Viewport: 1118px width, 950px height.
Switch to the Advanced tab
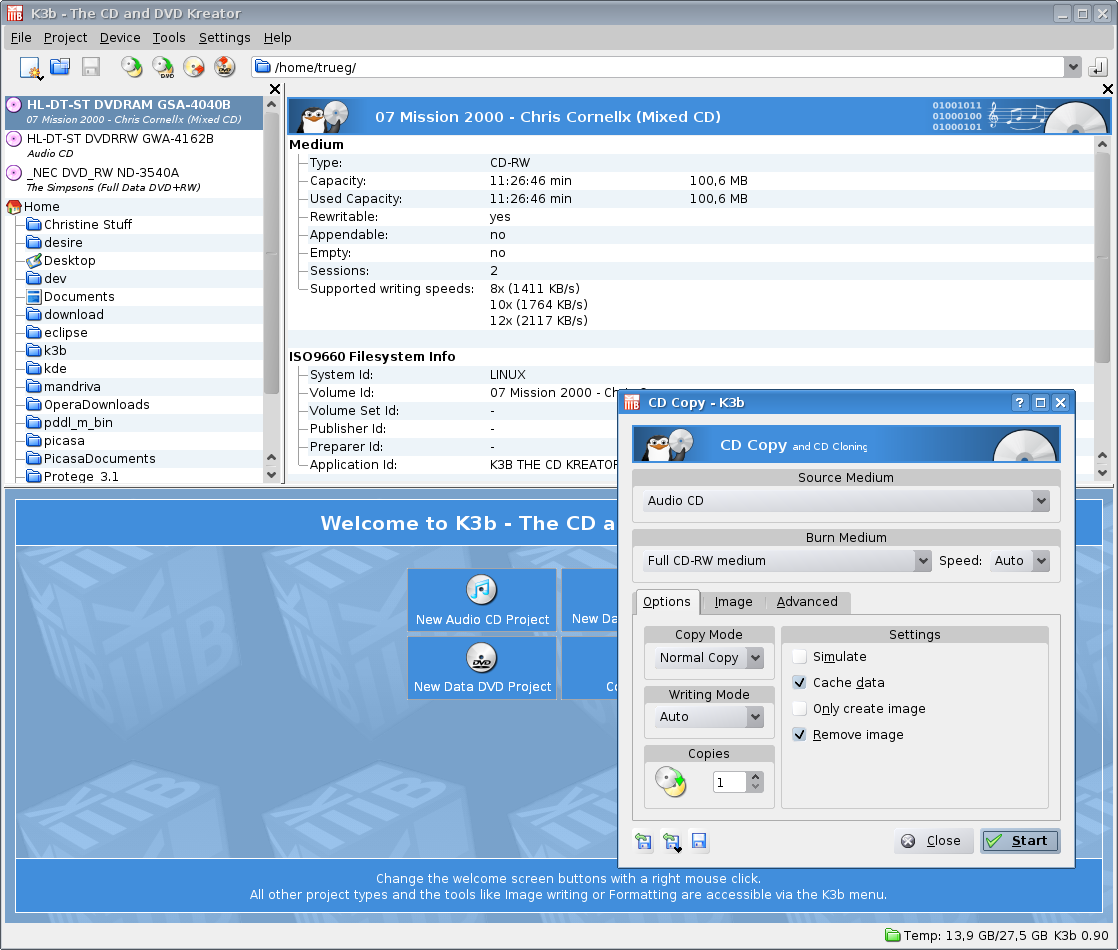tap(806, 602)
